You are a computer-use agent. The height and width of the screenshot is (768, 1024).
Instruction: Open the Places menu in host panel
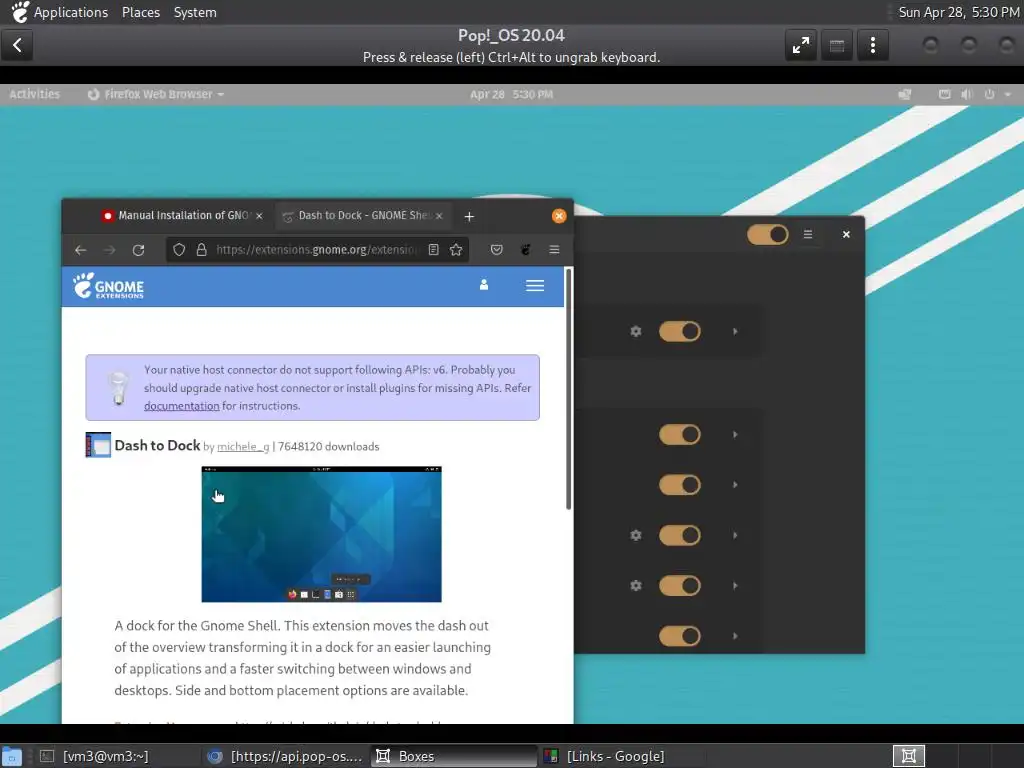tap(140, 12)
